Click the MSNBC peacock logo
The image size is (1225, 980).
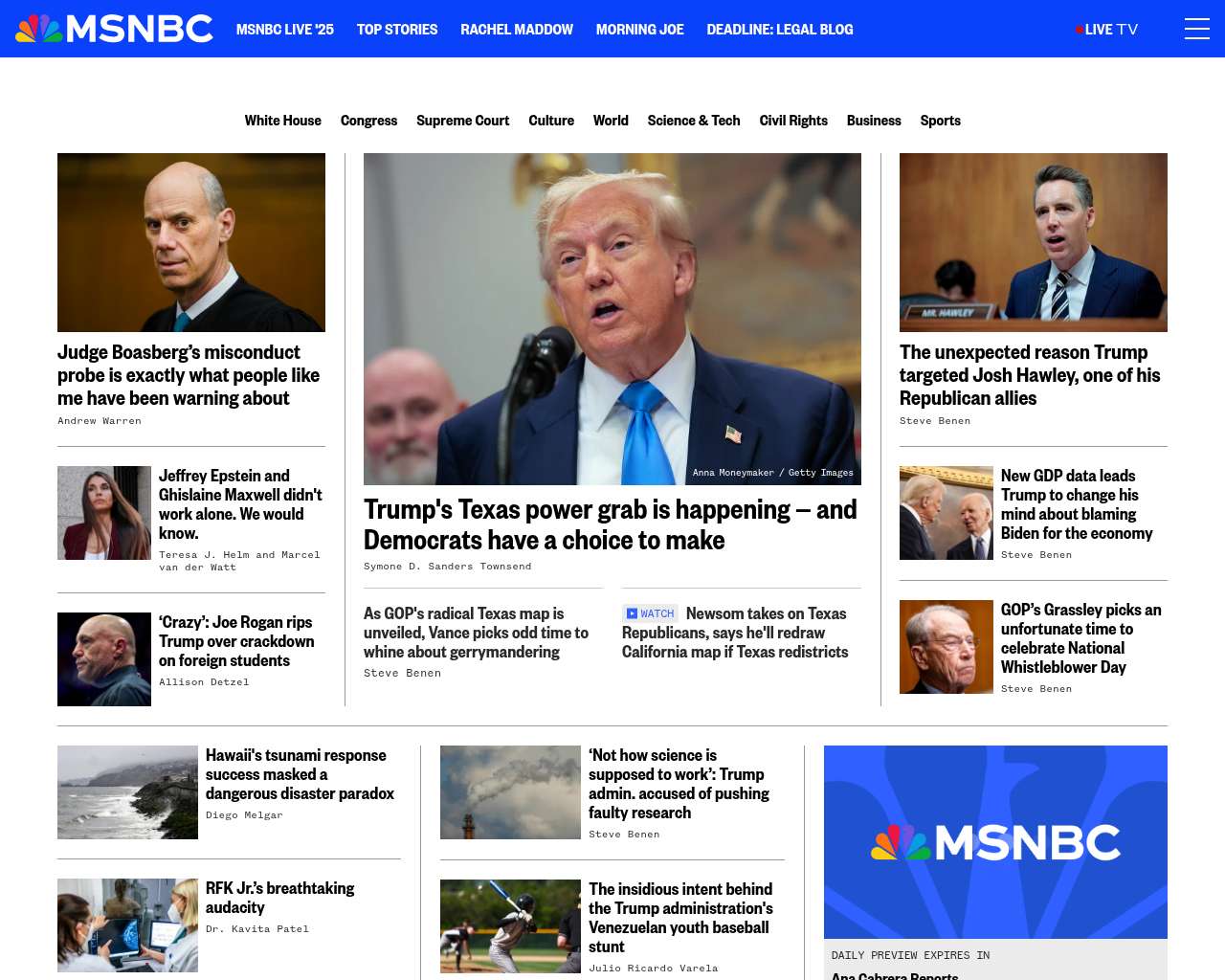pyautogui.click(x=114, y=29)
